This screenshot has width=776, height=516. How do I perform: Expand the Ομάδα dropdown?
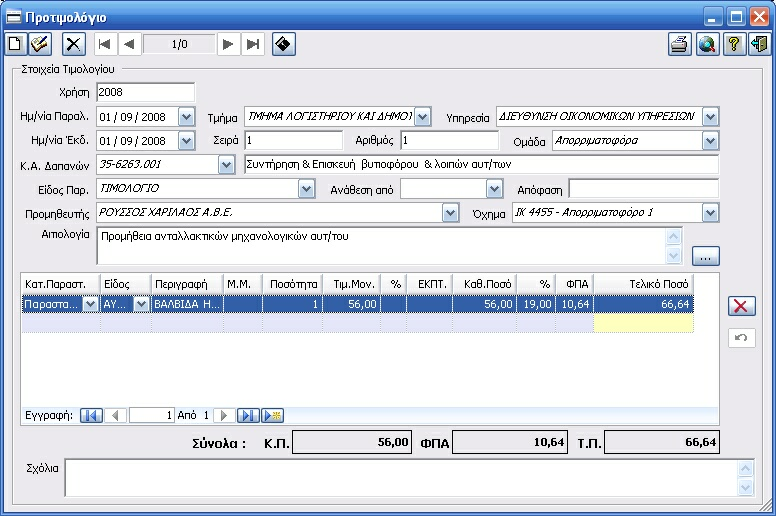tap(710, 141)
